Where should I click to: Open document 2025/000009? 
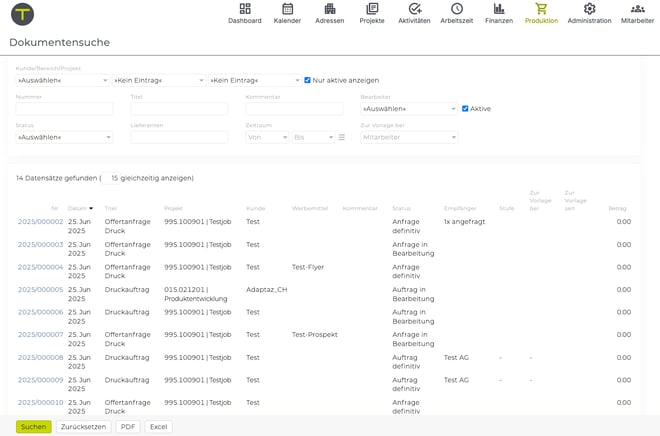(40, 380)
